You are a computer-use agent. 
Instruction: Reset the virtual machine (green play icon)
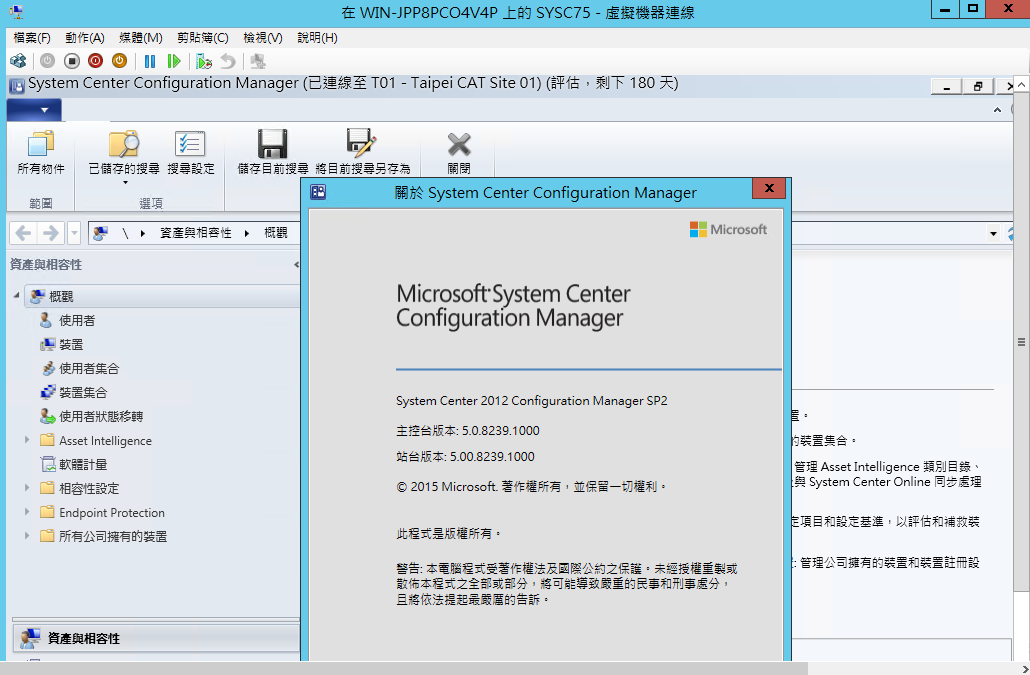point(173,61)
